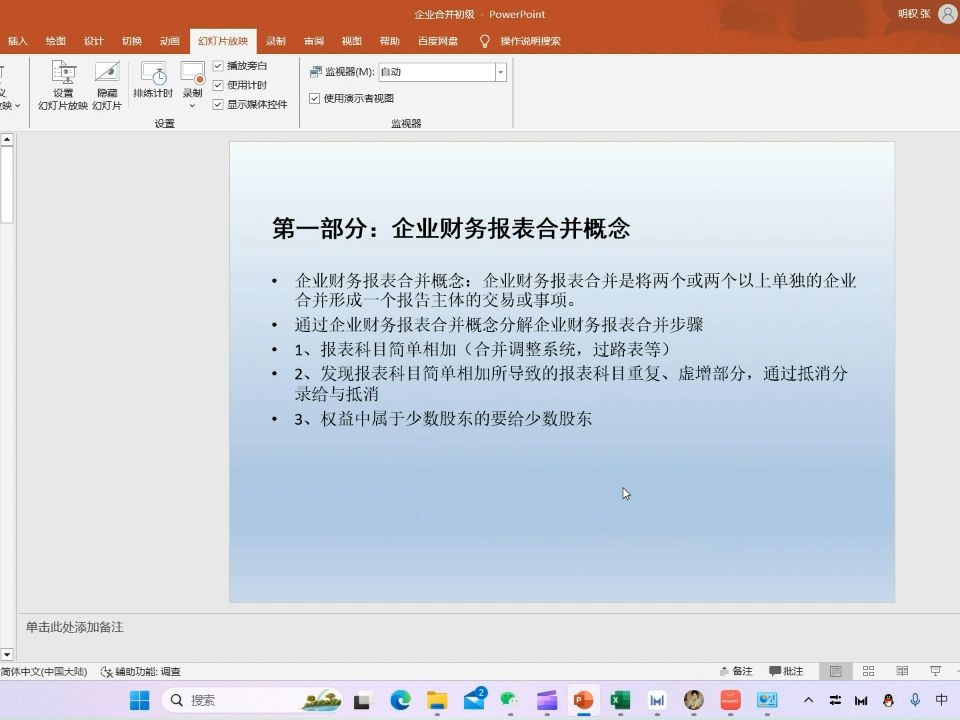Open WeChat from the taskbar
The image size is (960, 720).
click(508, 700)
